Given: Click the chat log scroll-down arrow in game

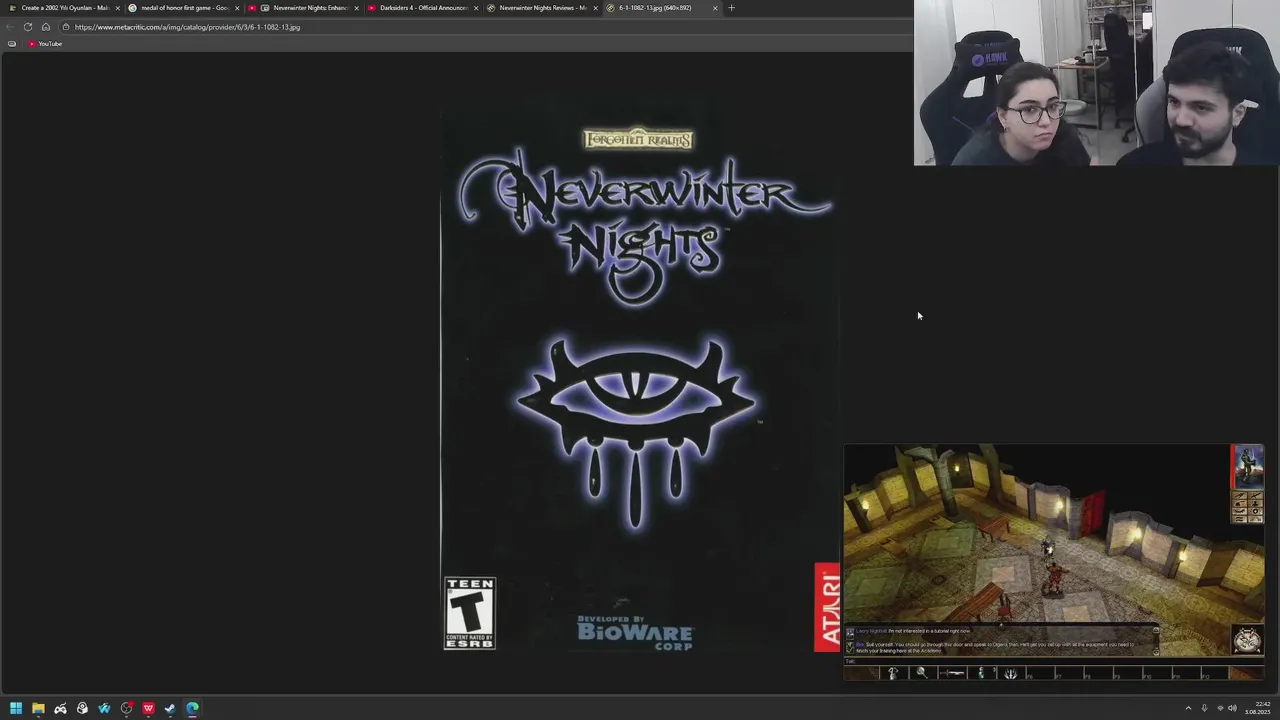Looking at the screenshot, I should coord(1156,652).
